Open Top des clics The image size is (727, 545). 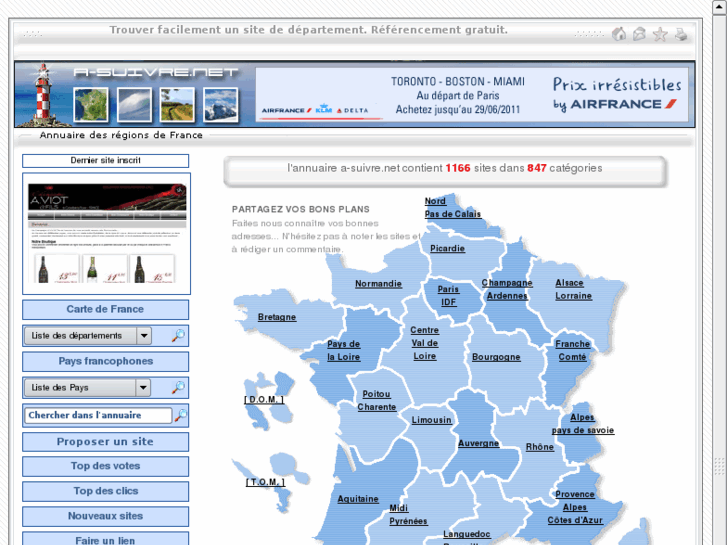point(106,491)
